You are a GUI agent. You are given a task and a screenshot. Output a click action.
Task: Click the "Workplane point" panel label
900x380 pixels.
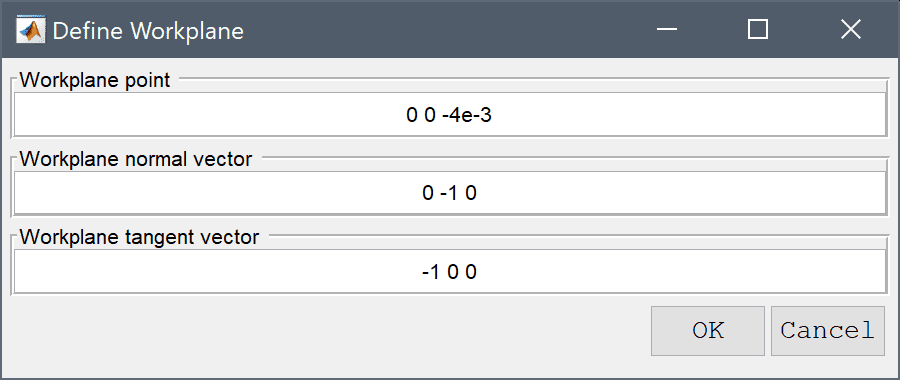(x=95, y=80)
